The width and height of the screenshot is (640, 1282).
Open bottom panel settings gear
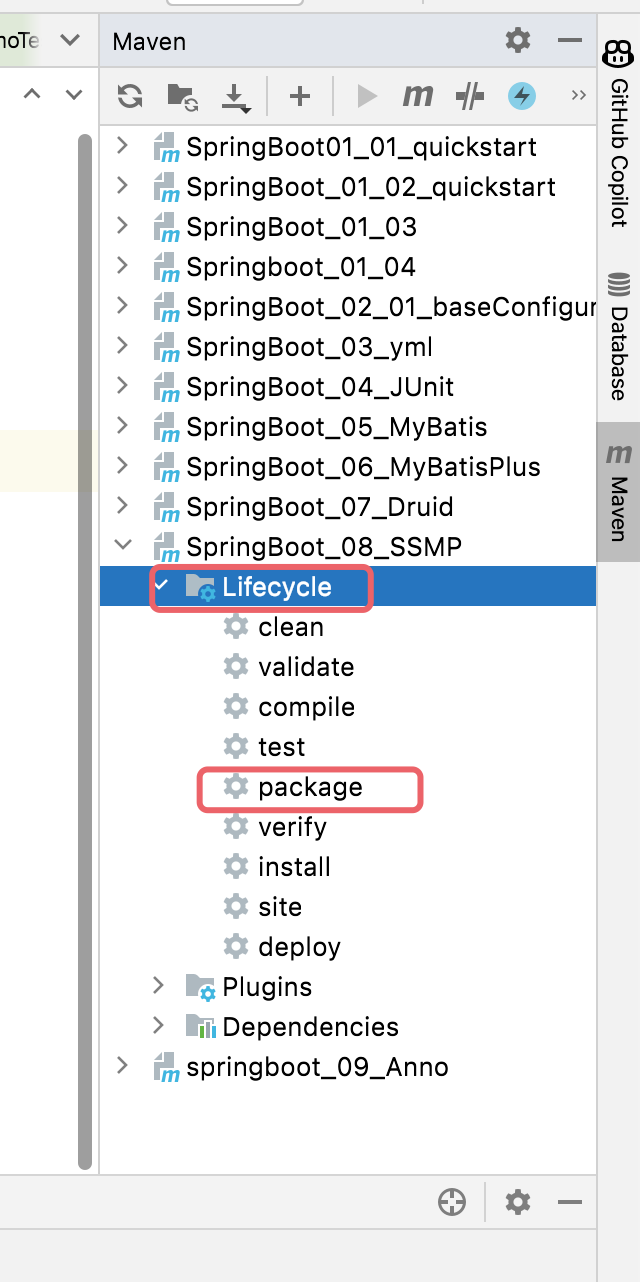518,1201
